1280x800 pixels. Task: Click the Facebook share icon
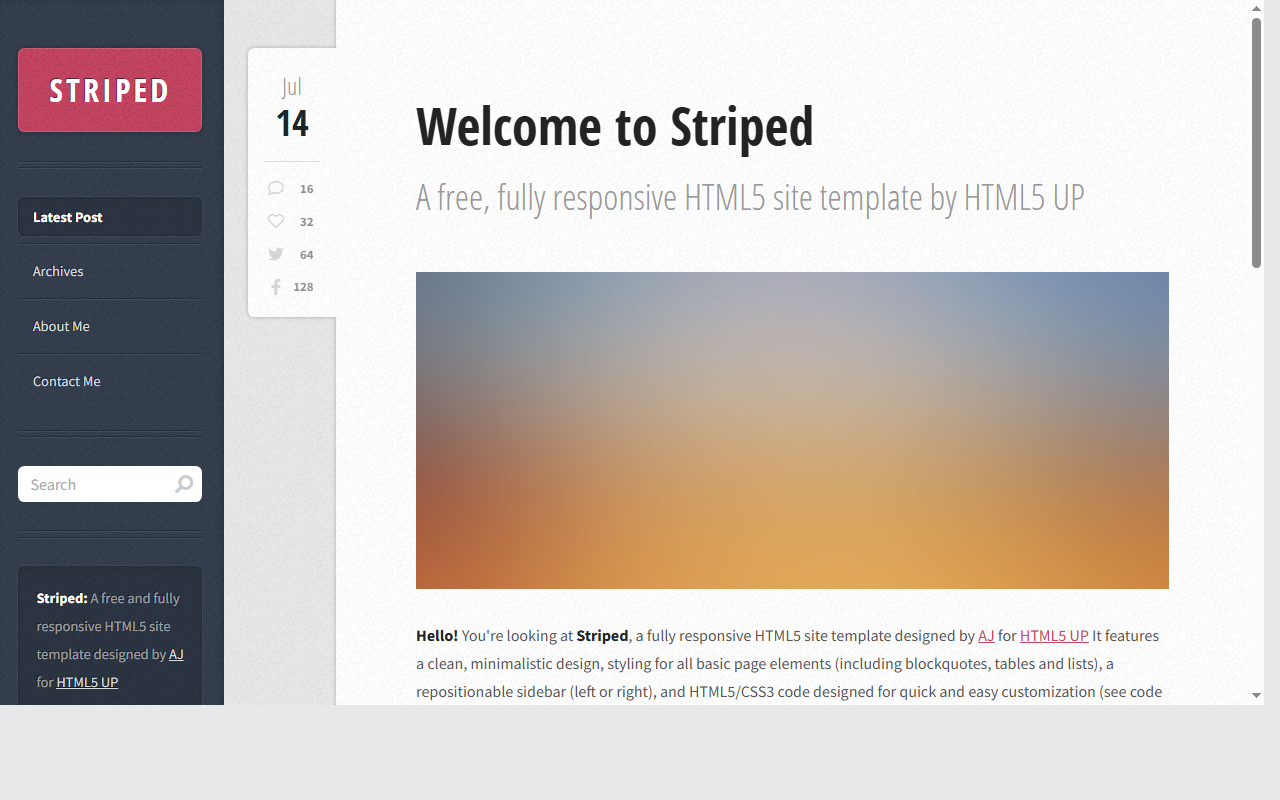tap(276, 287)
